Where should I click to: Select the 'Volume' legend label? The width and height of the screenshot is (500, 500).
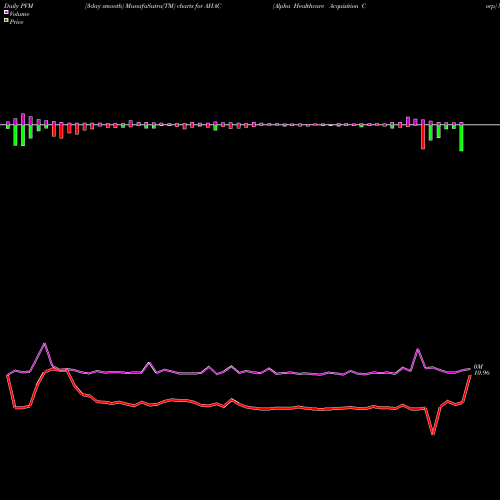(19, 14)
